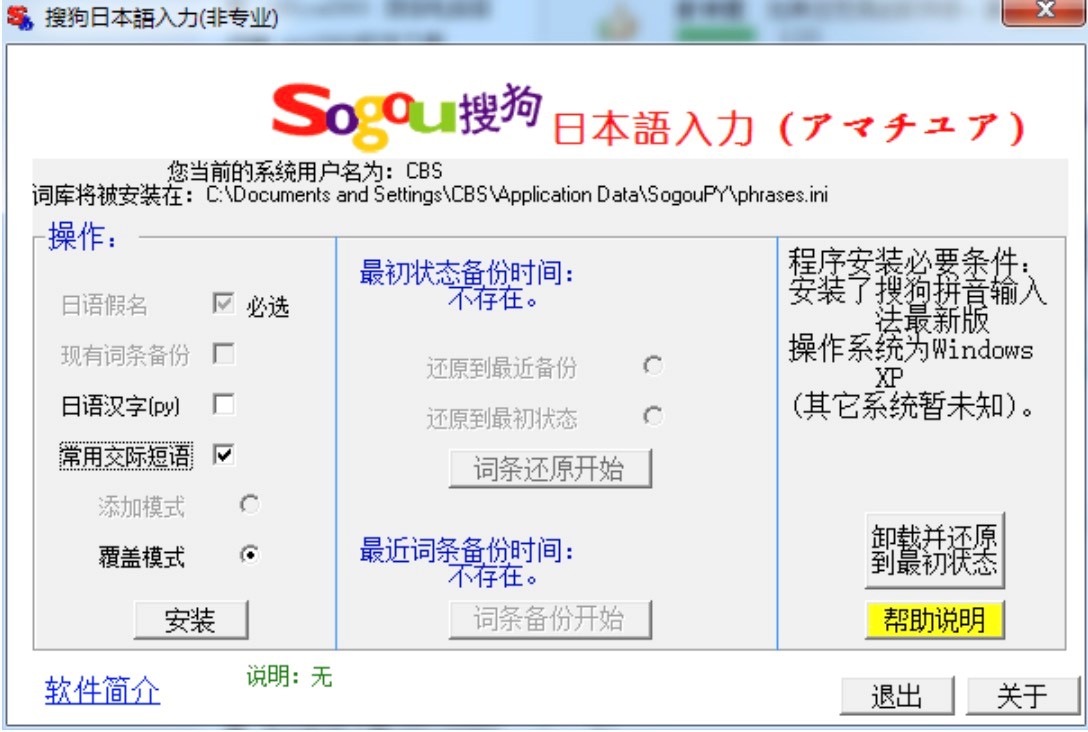Enable the 现有词条备份 checkbox
1088x732 pixels.
pyautogui.click(x=223, y=354)
